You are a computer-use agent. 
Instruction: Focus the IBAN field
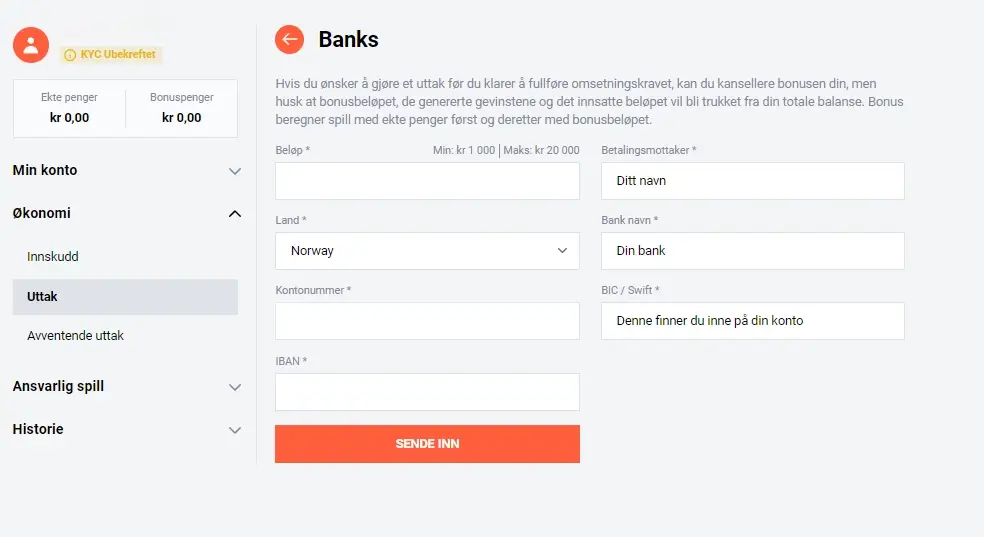click(427, 392)
